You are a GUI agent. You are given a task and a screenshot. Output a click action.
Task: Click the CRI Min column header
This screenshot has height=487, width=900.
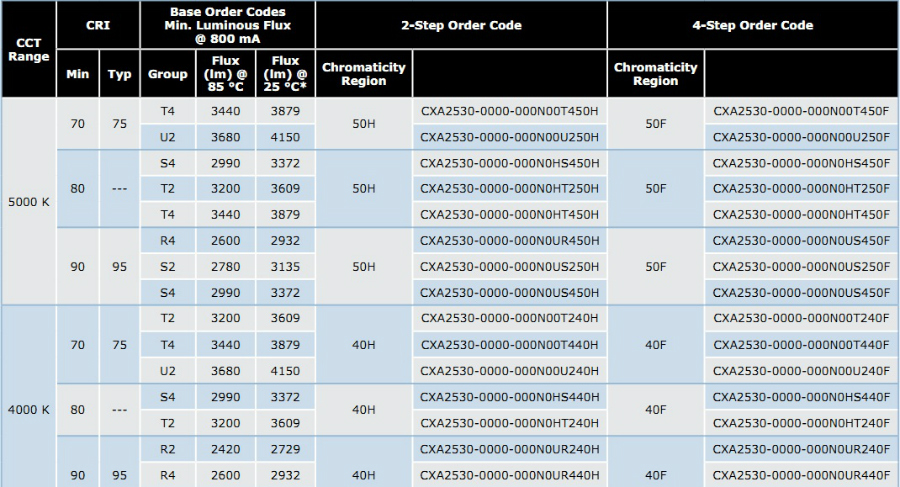click(78, 74)
